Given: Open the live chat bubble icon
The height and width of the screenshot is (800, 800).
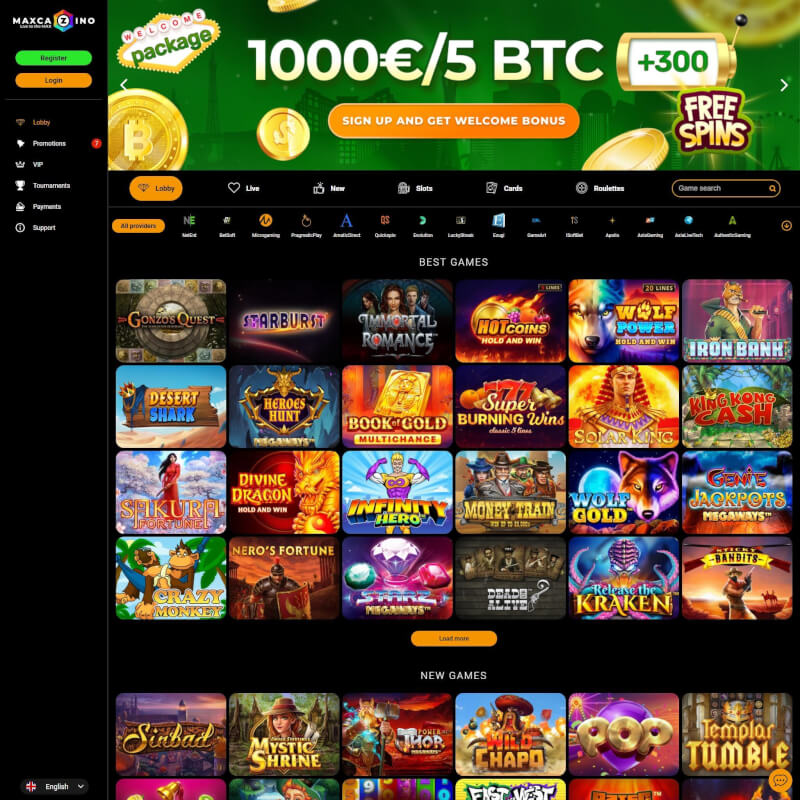Looking at the screenshot, I should [x=780, y=780].
